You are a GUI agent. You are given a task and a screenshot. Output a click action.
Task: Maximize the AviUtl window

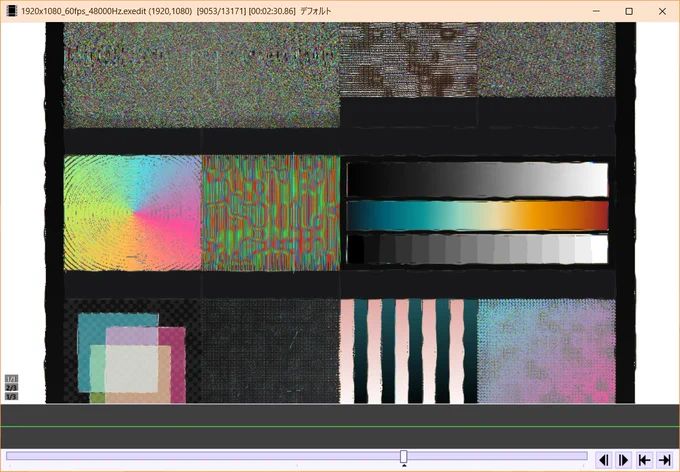[629, 11]
